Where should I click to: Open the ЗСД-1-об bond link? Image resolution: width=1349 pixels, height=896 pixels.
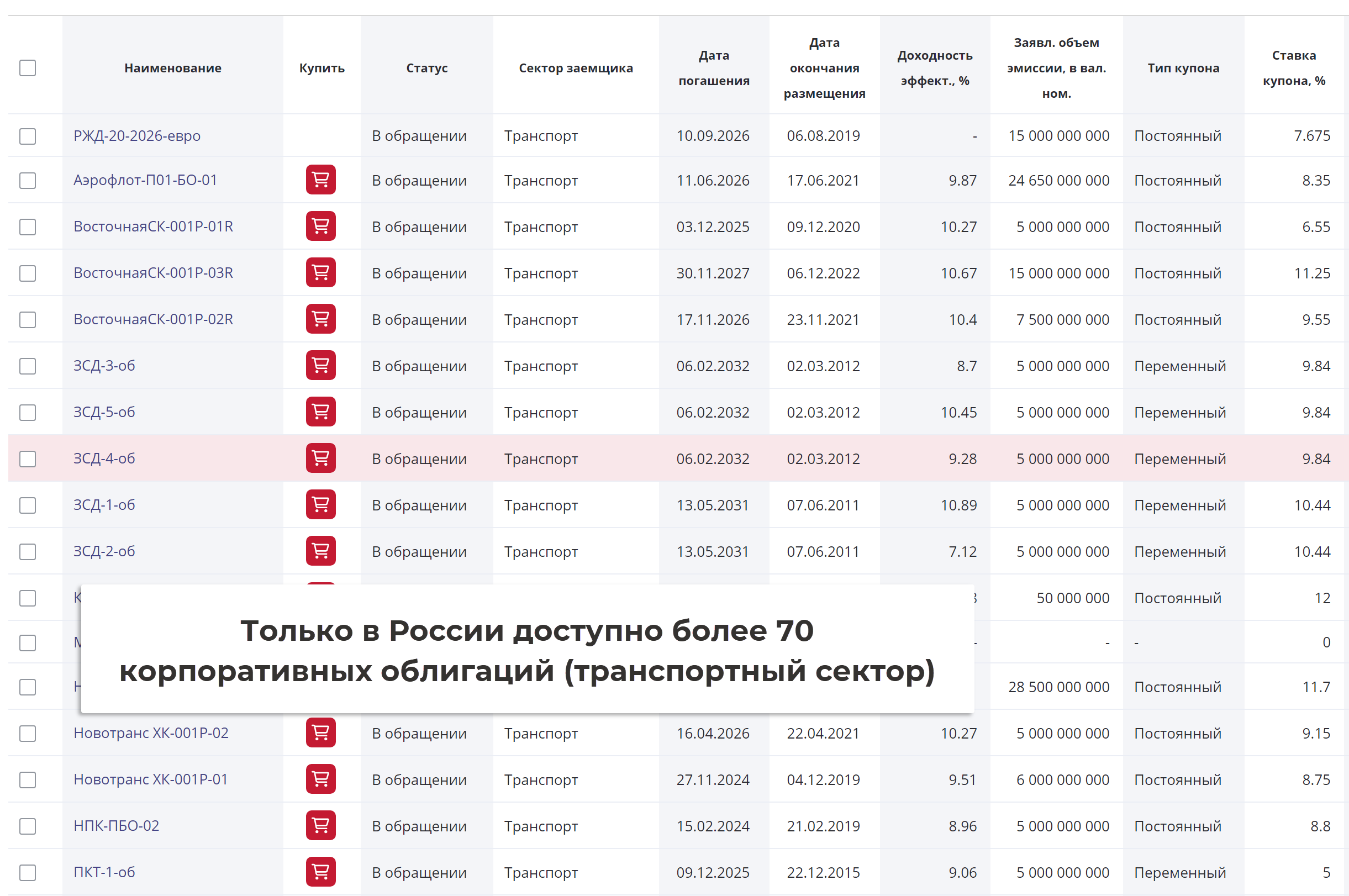tap(104, 505)
